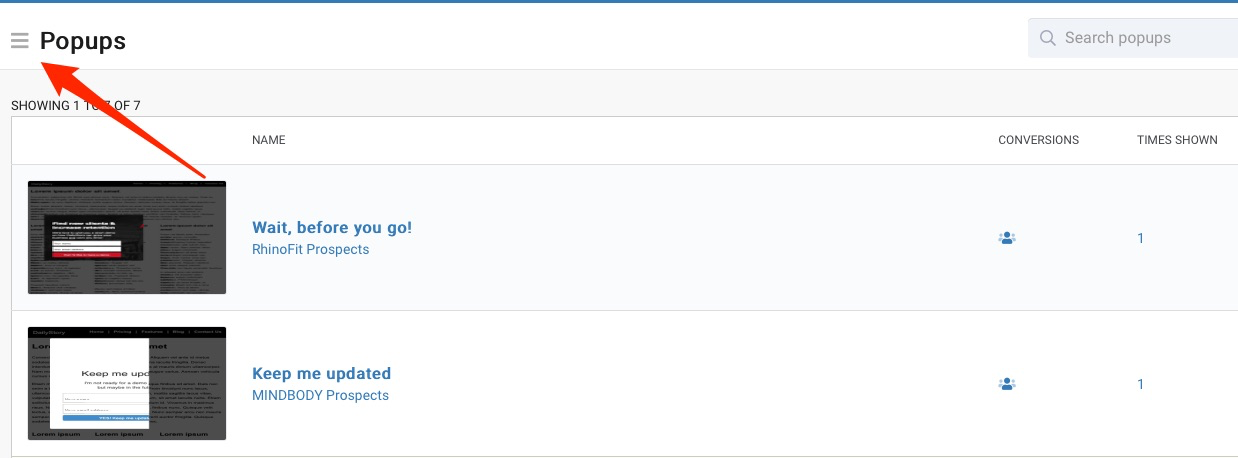Sort by the NAME column header
The height and width of the screenshot is (458, 1238).
269,140
